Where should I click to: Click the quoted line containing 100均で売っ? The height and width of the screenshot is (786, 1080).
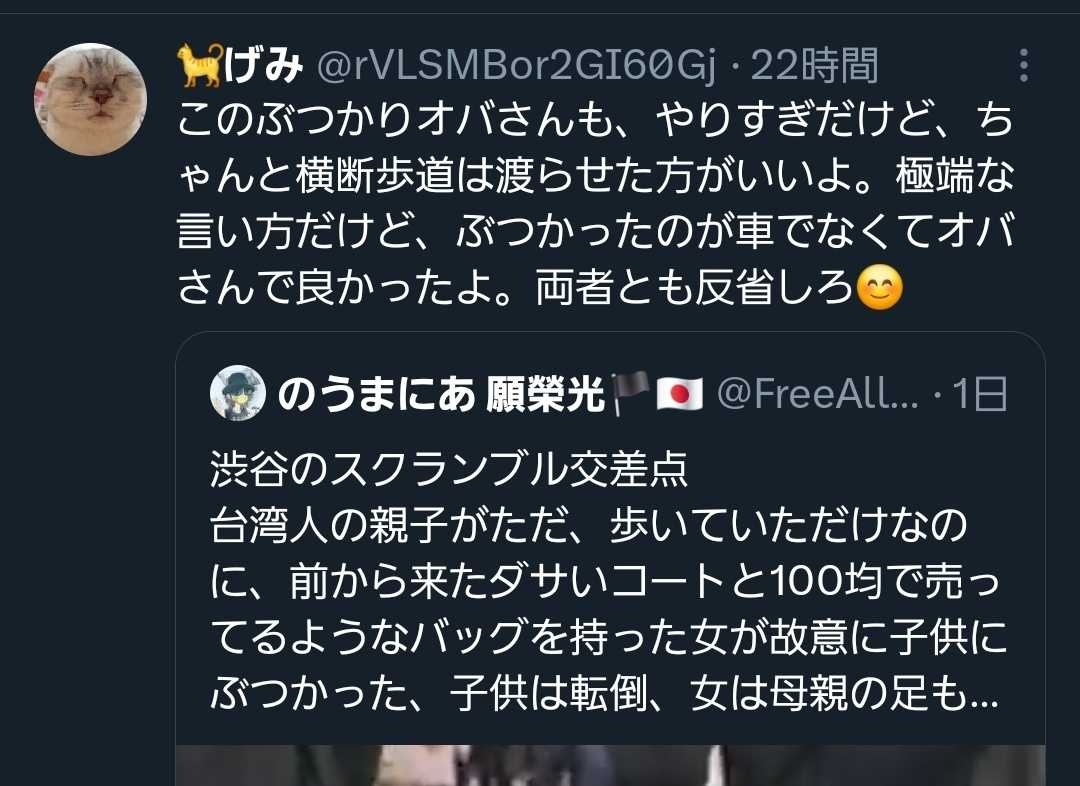coord(605,582)
